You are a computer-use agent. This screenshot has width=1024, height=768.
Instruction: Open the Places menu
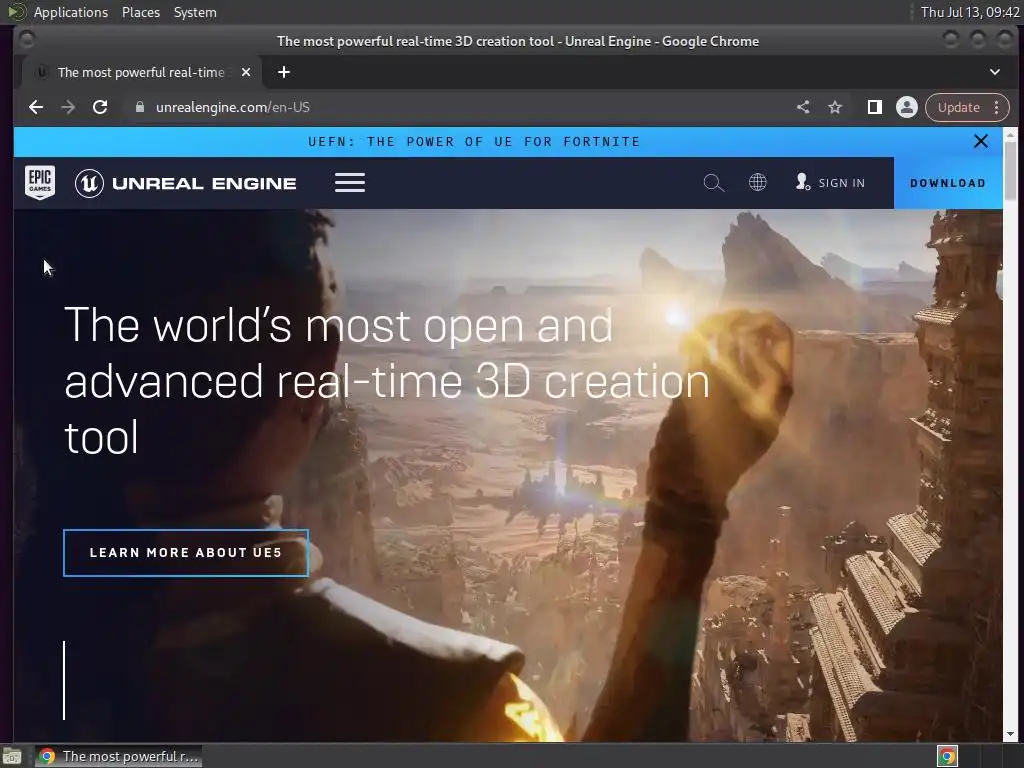click(x=141, y=12)
